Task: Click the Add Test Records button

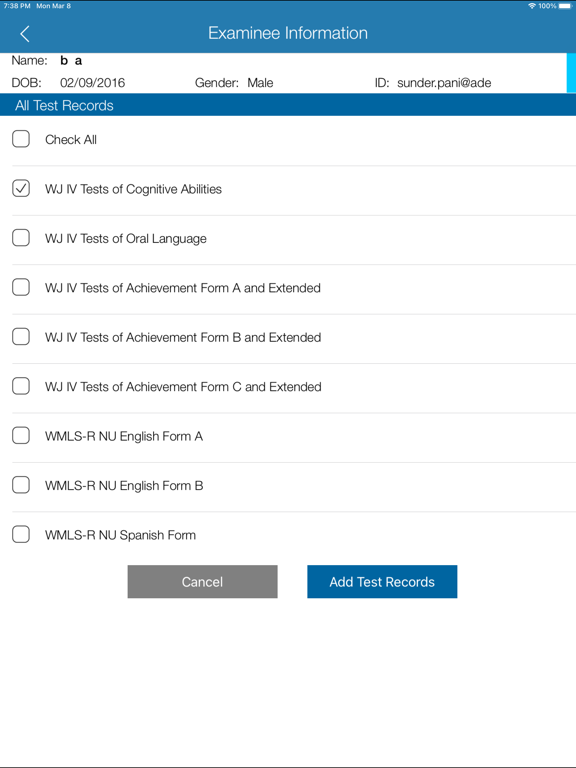Action: [x=382, y=581]
